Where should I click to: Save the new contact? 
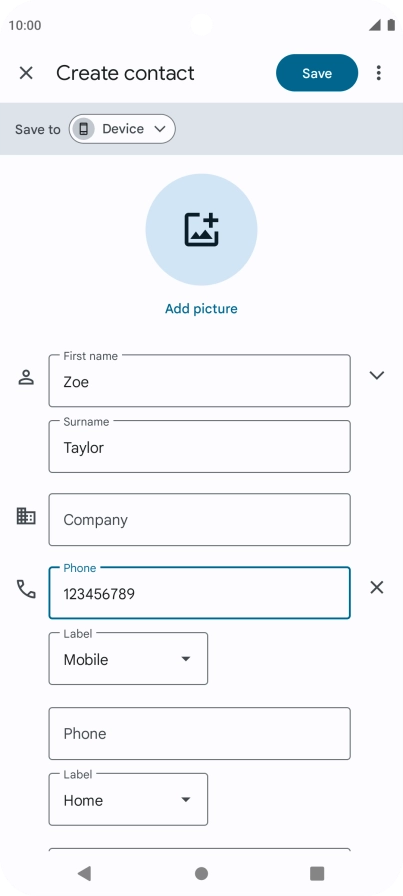(317, 73)
